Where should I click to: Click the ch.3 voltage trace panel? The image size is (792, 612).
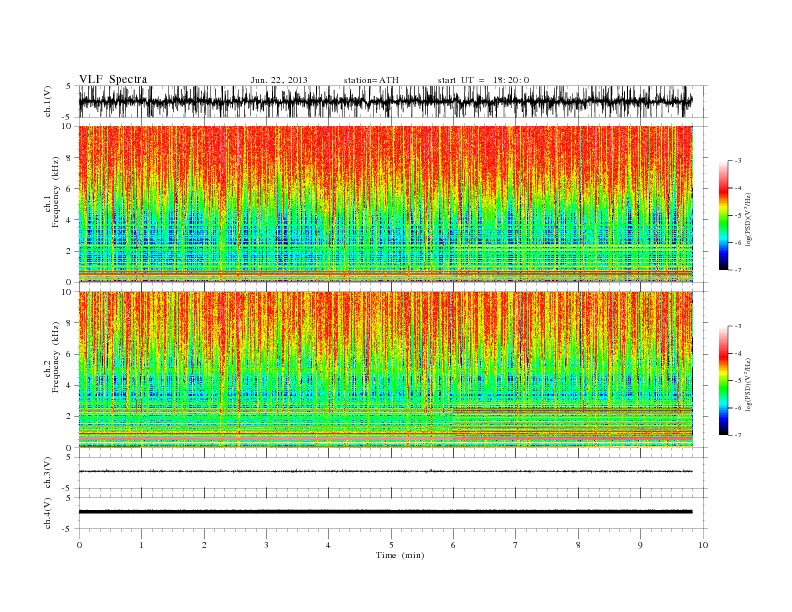tap(393, 473)
